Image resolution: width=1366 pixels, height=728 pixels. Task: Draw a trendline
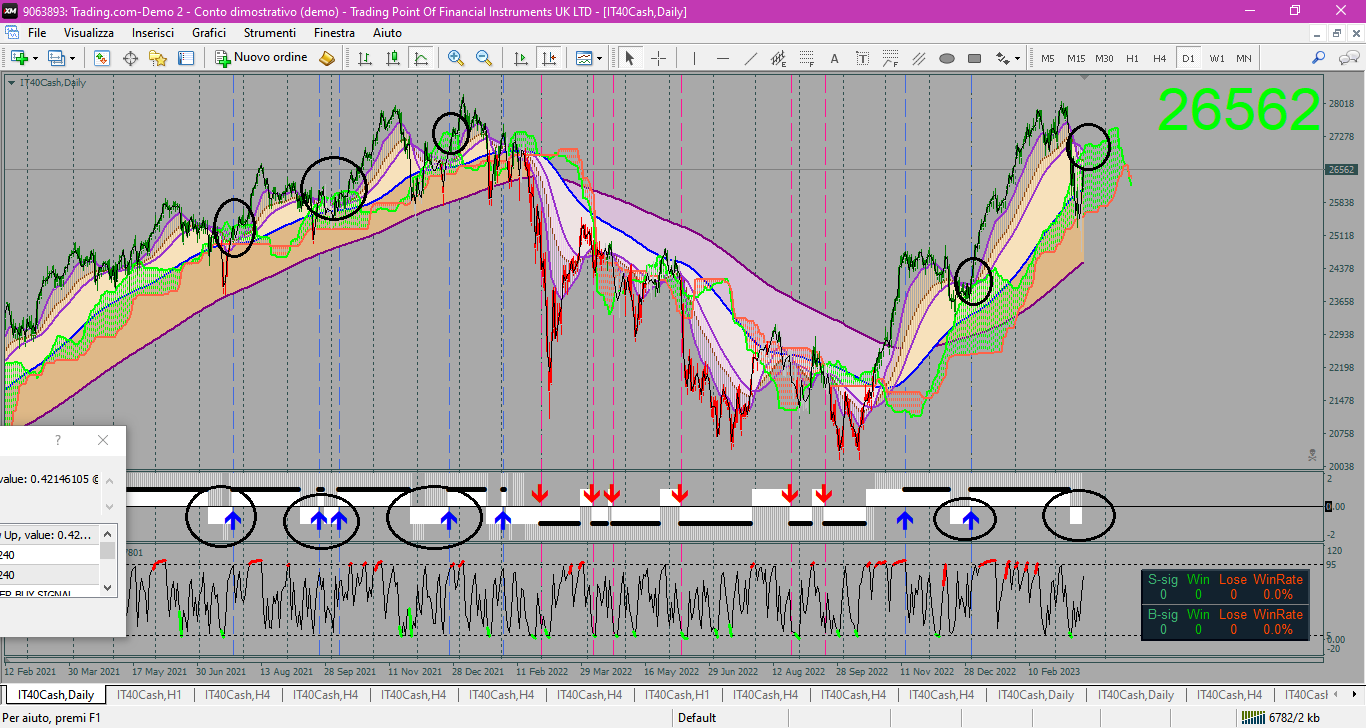pos(751,58)
